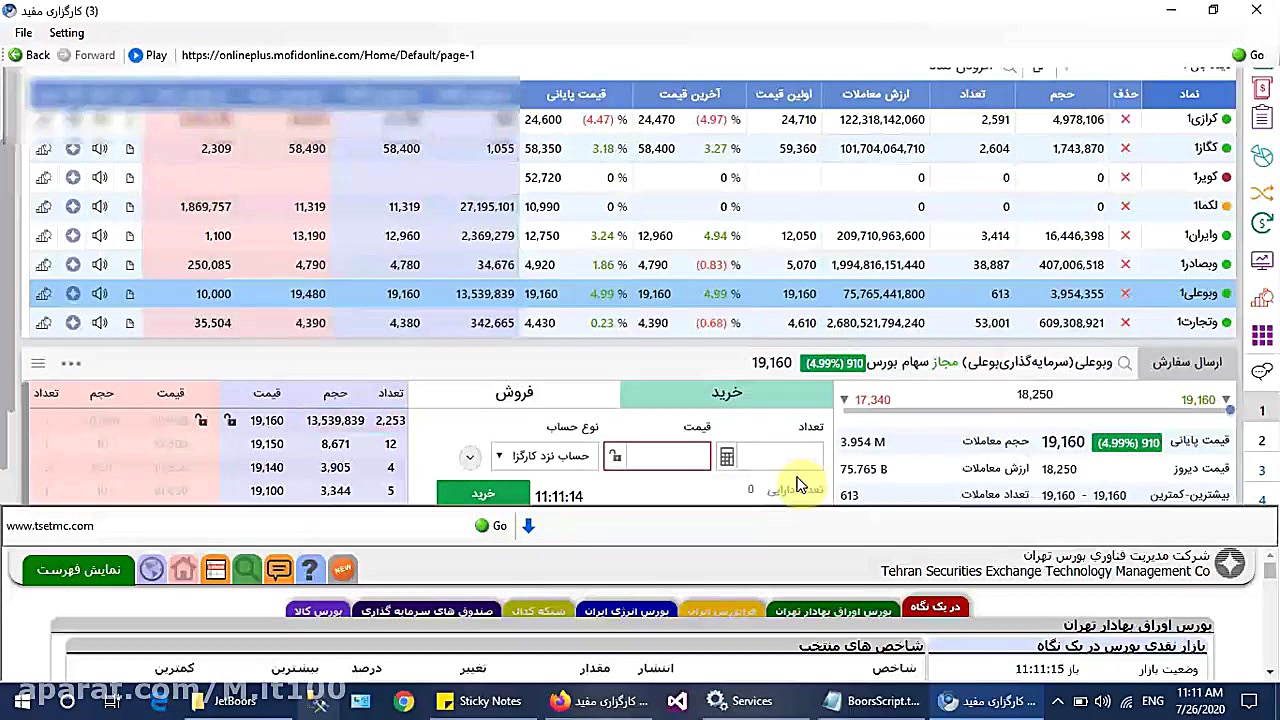Click the TSETMC table list icon
1280x720 pixels.
click(x=215, y=569)
